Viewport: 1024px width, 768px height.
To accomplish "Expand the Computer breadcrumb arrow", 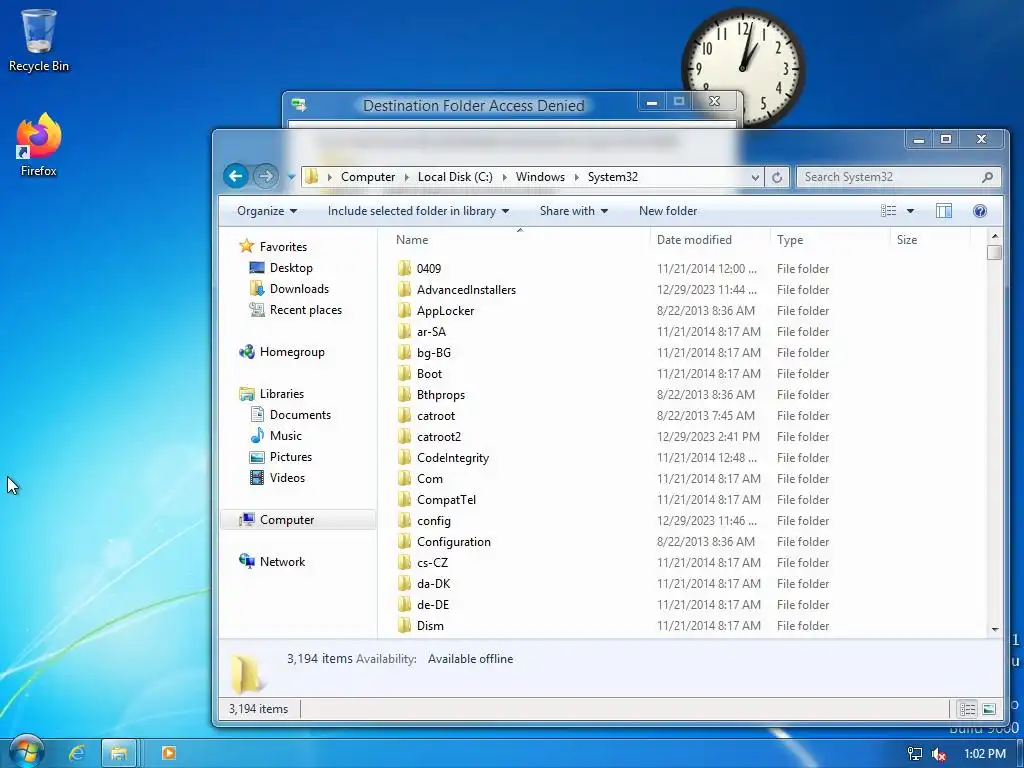I will tap(406, 177).
